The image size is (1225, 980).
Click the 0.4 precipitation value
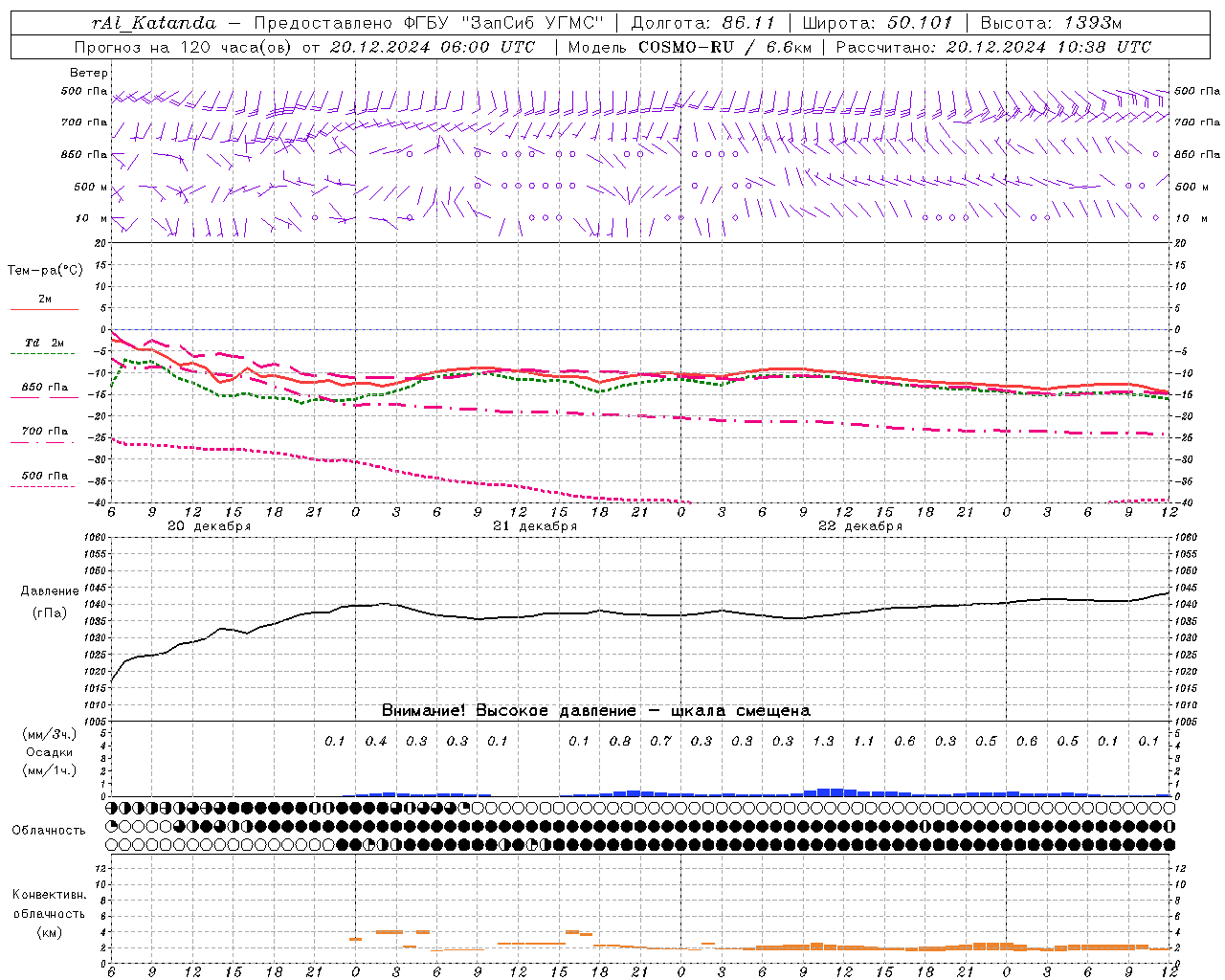tap(376, 741)
